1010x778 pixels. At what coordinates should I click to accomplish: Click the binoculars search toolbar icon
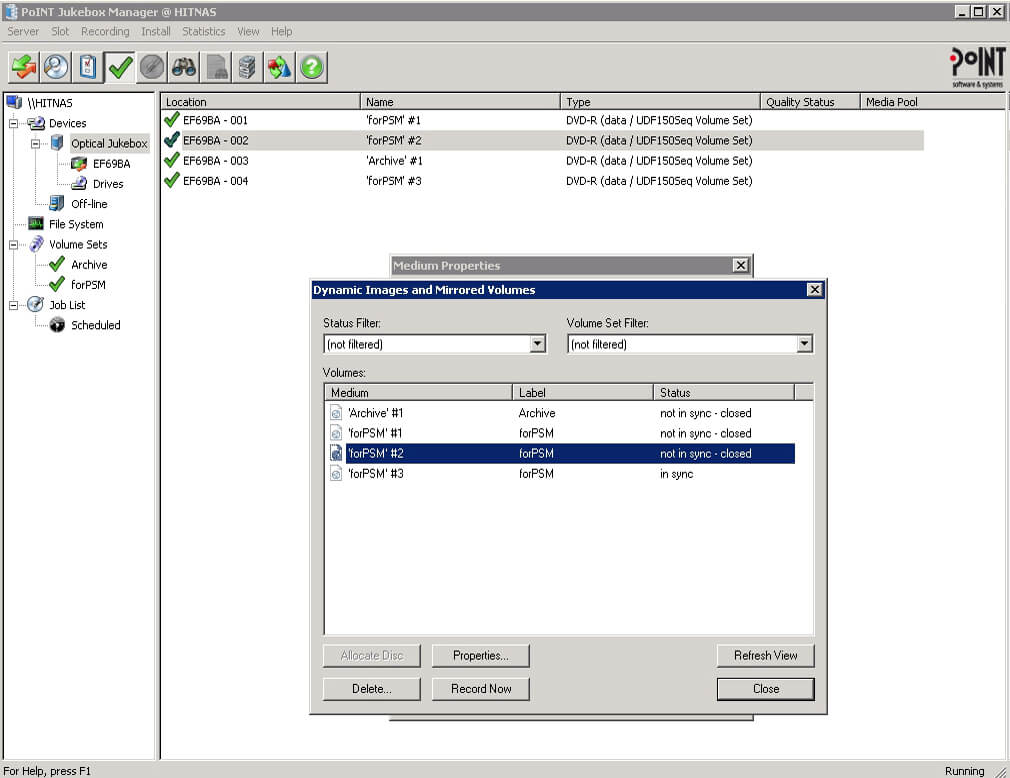coord(184,67)
